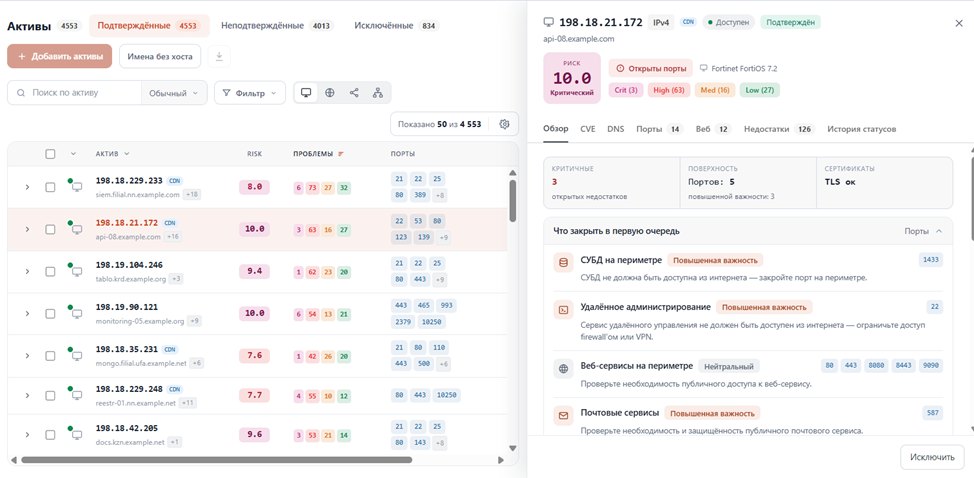This screenshot has width=974, height=478.
Task: Click the Добавить активы button
Action: click(x=60, y=56)
